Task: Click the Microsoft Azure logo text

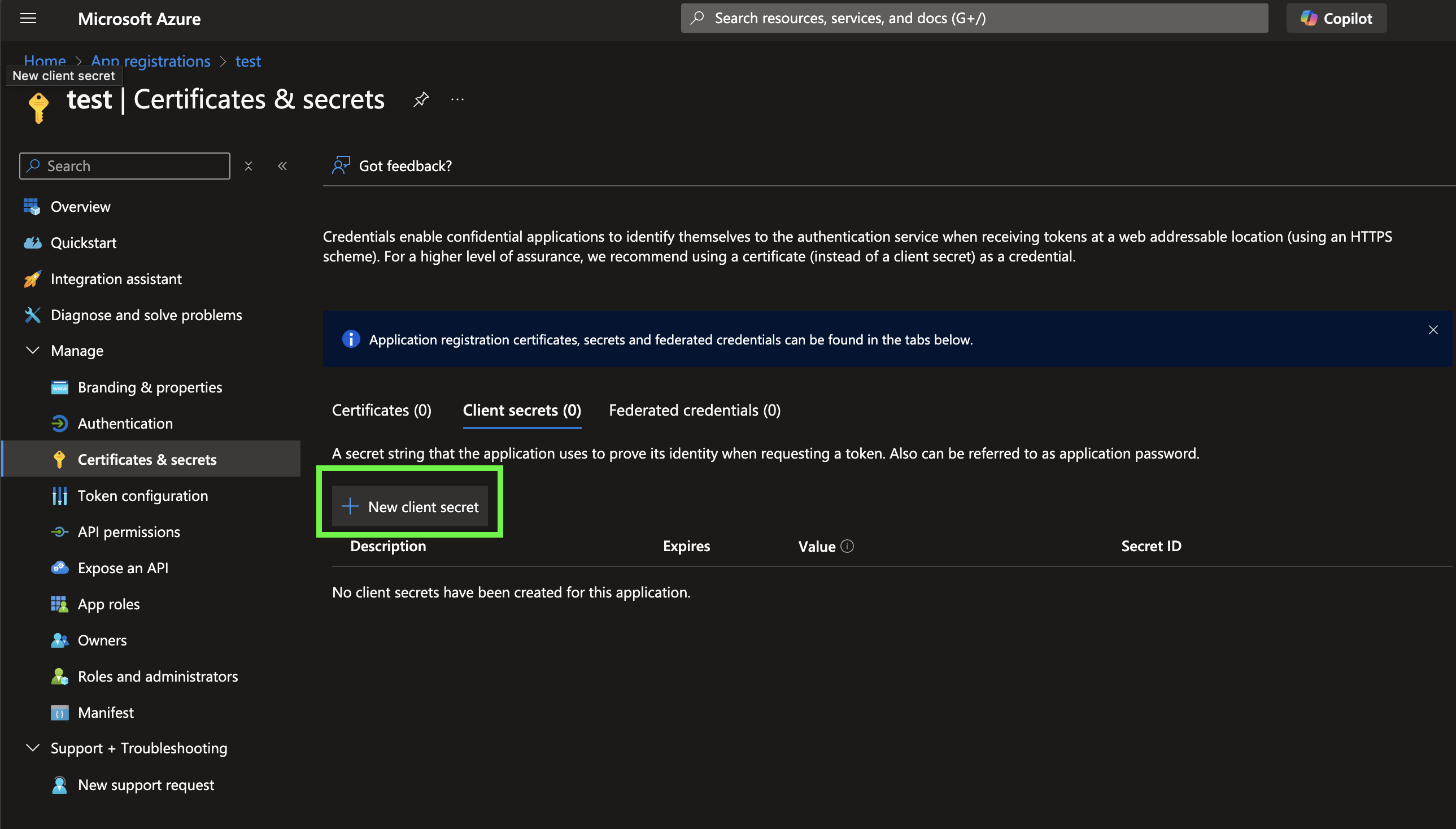Action: [139, 19]
